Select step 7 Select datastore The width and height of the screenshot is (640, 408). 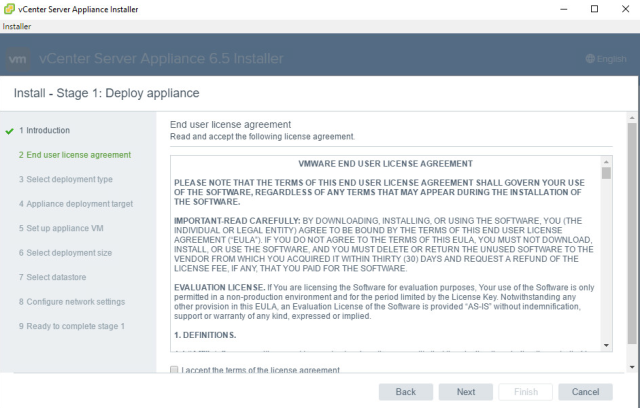52,277
